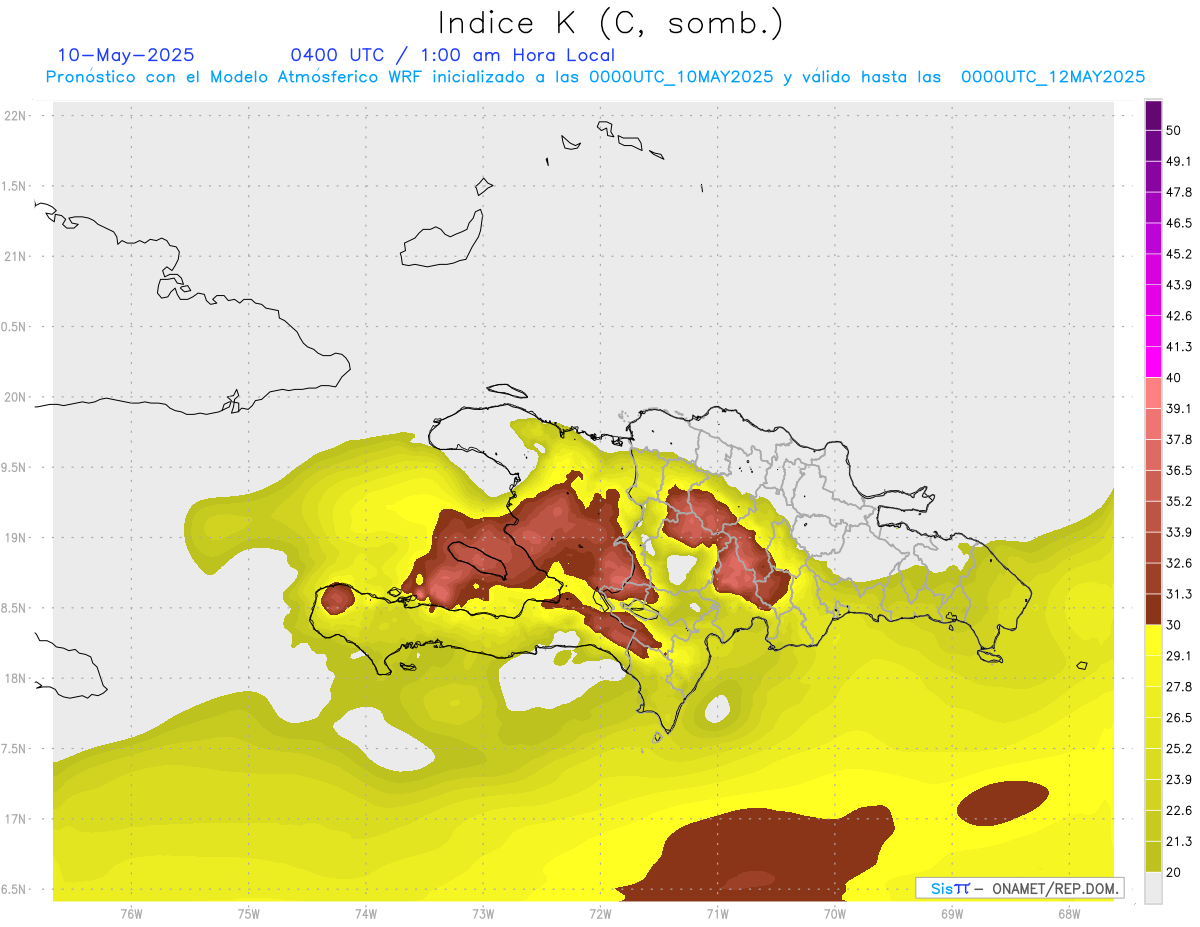Pick the gray band below 20 on the scale
1200x927 pixels.
click(1153, 888)
